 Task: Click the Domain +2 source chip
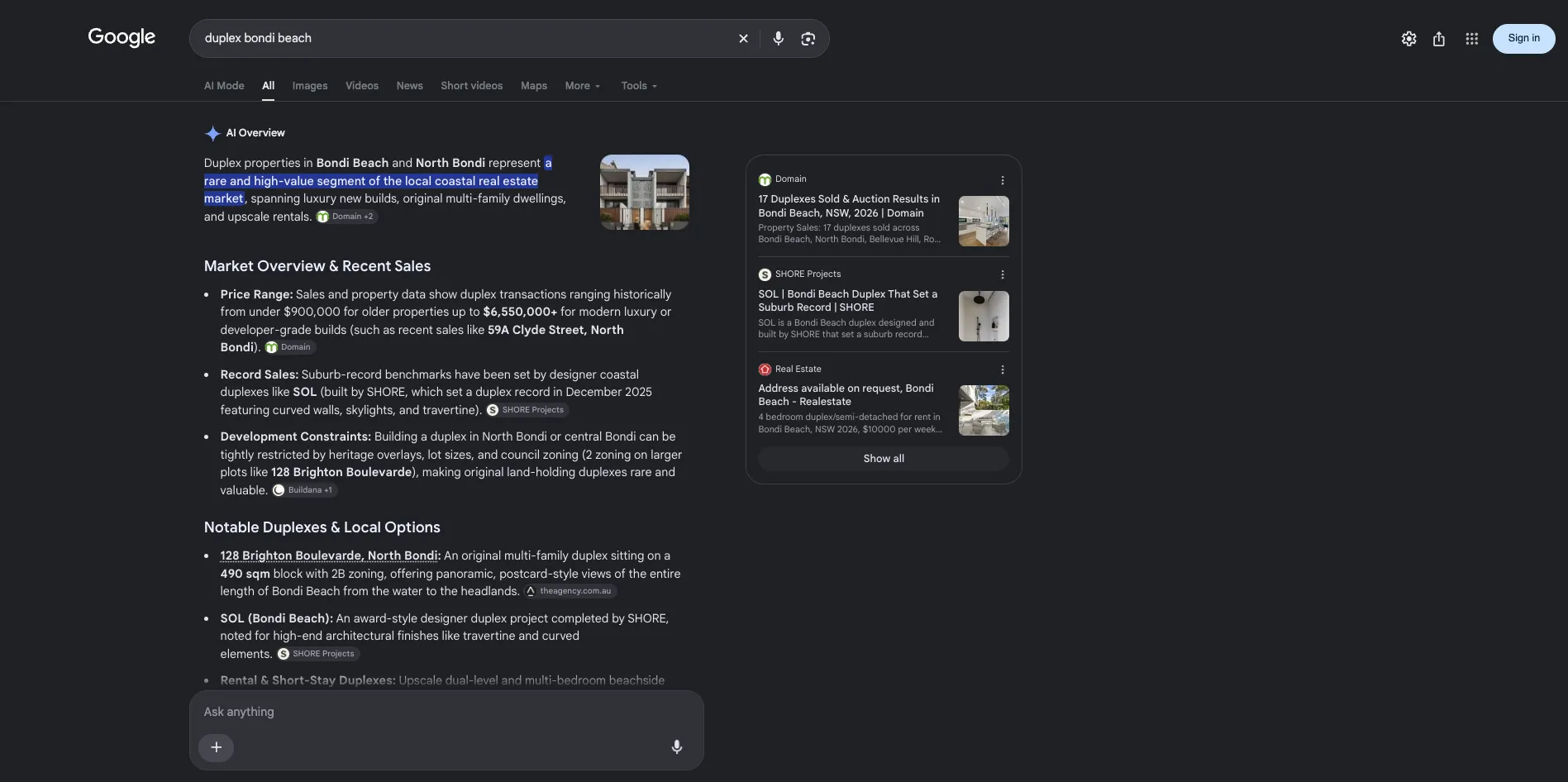(x=346, y=217)
